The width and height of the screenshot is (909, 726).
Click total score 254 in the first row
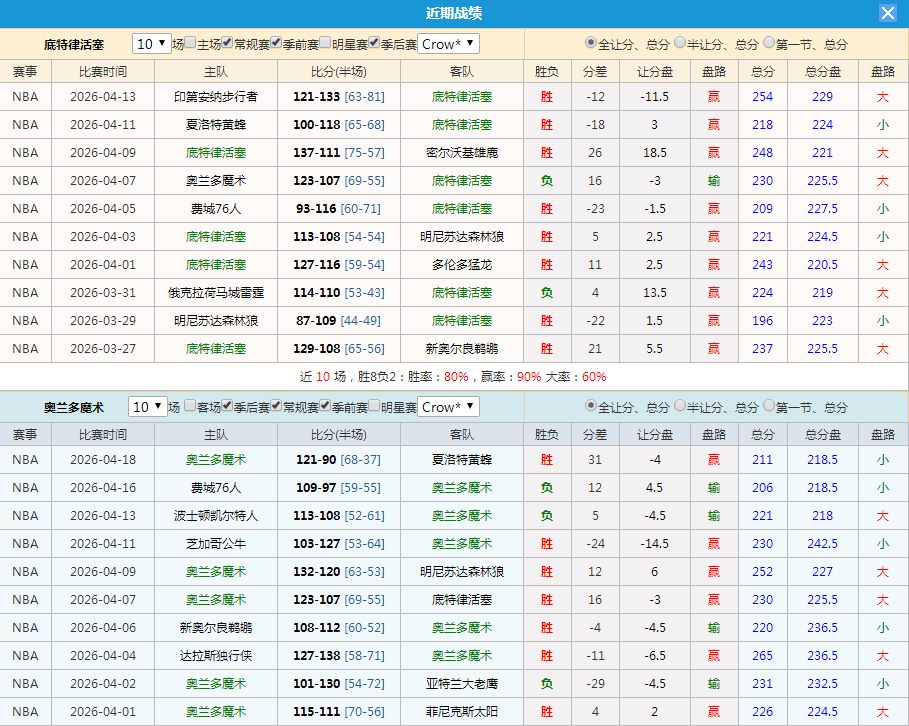pyautogui.click(x=762, y=97)
